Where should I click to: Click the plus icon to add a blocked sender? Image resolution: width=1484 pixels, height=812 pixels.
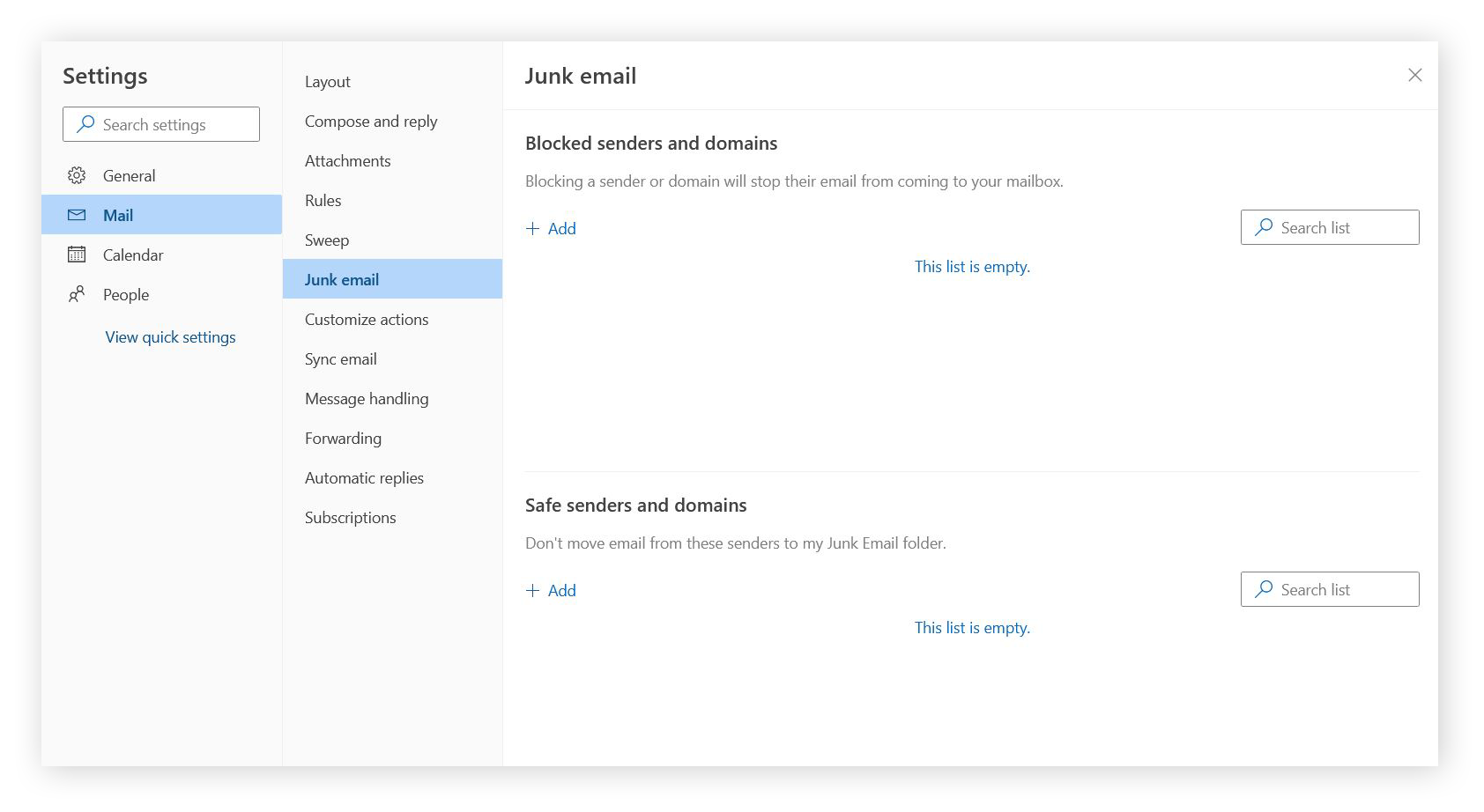[x=533, y=228]
